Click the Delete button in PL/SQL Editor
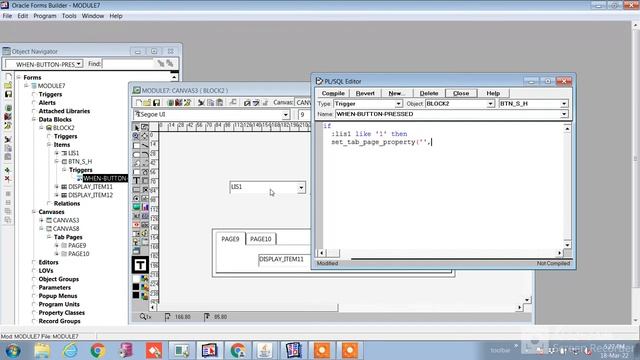The width and height of the screenshot is (640, 360). point(429,93)
